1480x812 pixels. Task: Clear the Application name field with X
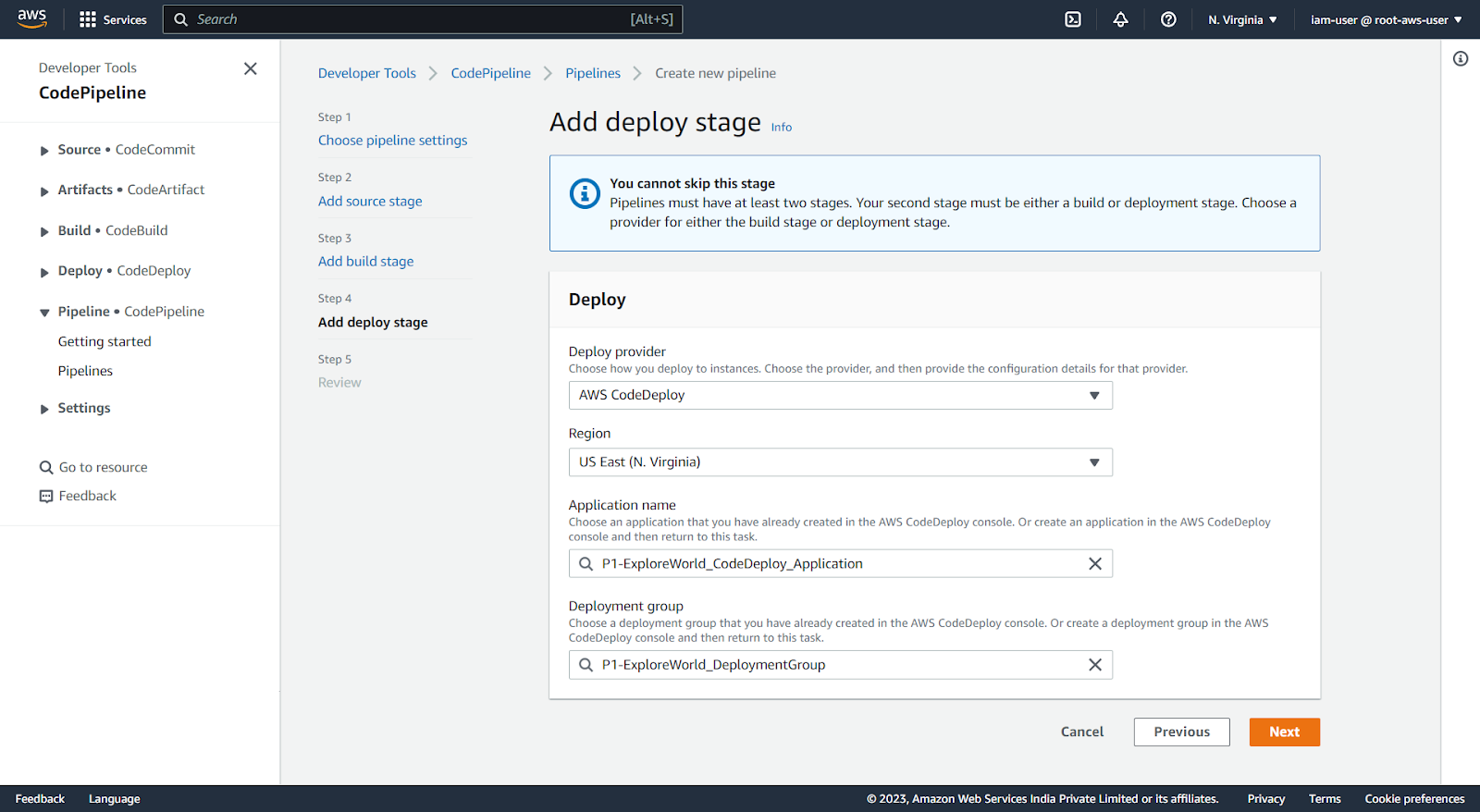tap(1095, 564)
